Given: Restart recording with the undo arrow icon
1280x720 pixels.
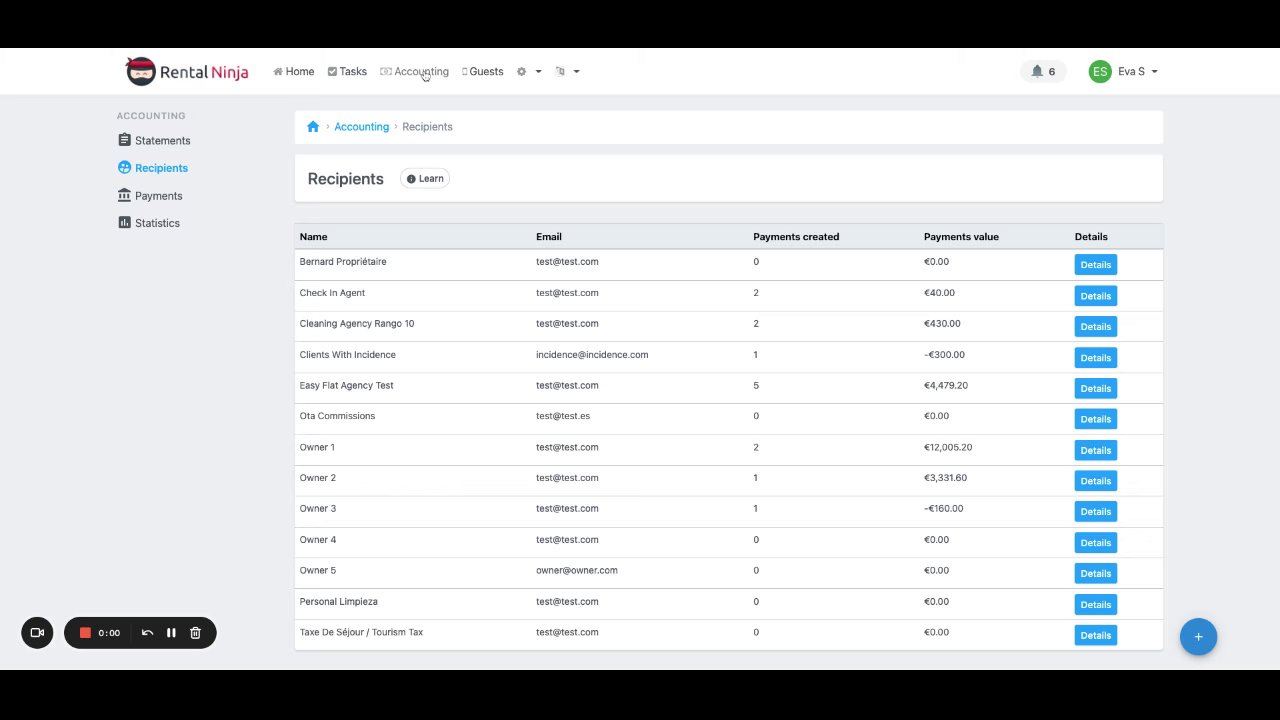Looking at the screenshot, I should tap(147, 633).
